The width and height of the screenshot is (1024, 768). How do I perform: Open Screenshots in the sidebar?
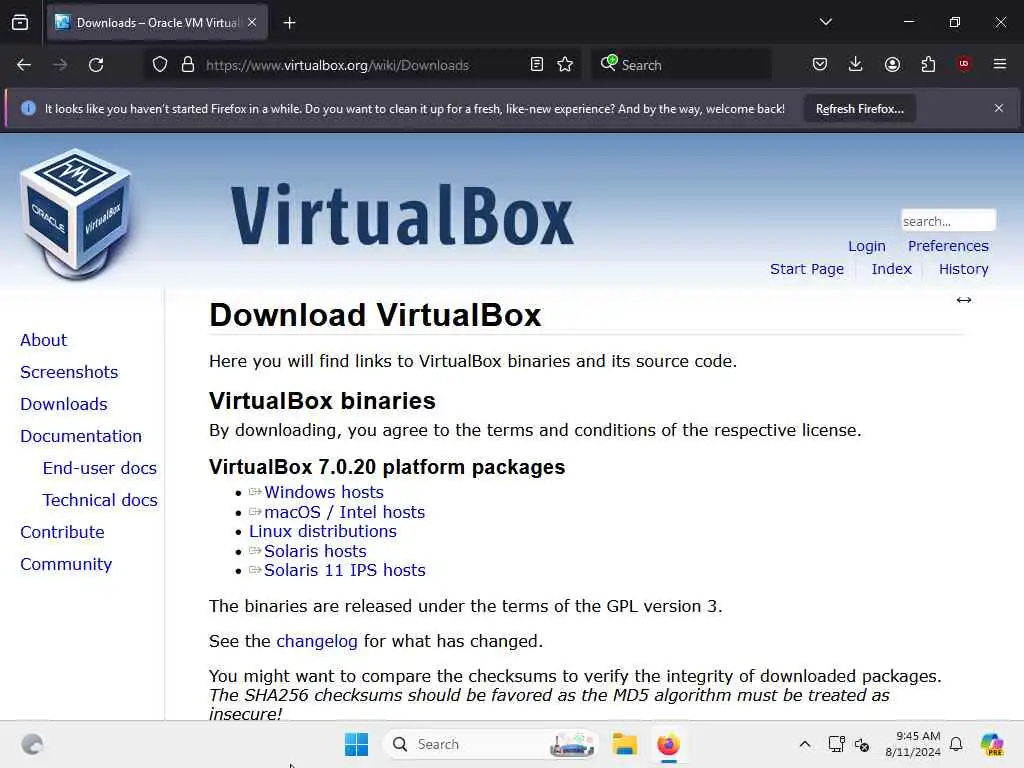click(x=69, y=372)
